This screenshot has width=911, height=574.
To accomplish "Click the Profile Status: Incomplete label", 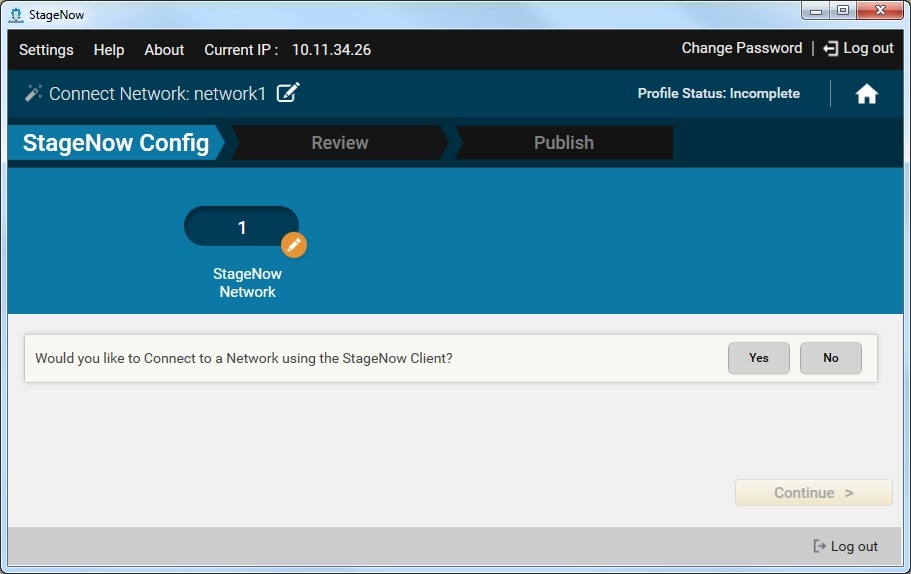I will tap(718, 94).
